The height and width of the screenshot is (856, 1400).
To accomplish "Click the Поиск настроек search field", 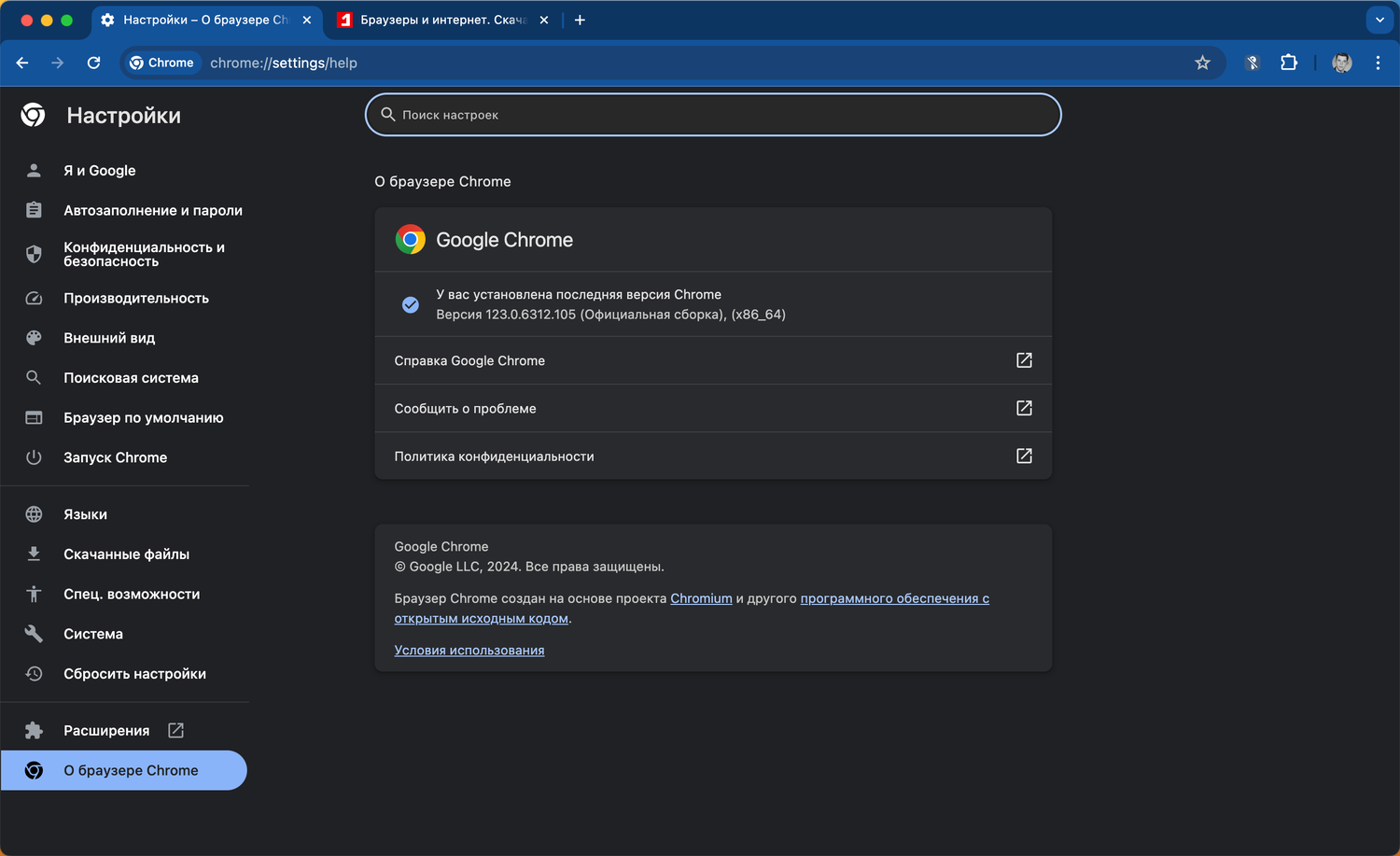I will pyautogui.click(x=713, y=115).
